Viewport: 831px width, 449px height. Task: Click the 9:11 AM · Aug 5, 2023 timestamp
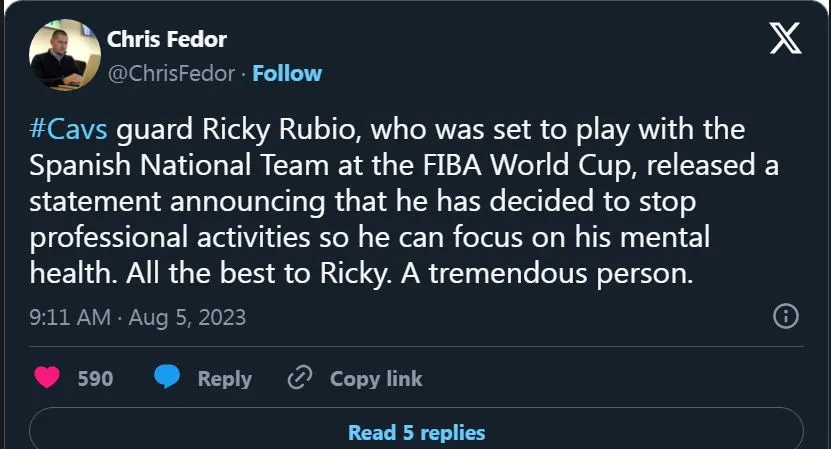138,318
